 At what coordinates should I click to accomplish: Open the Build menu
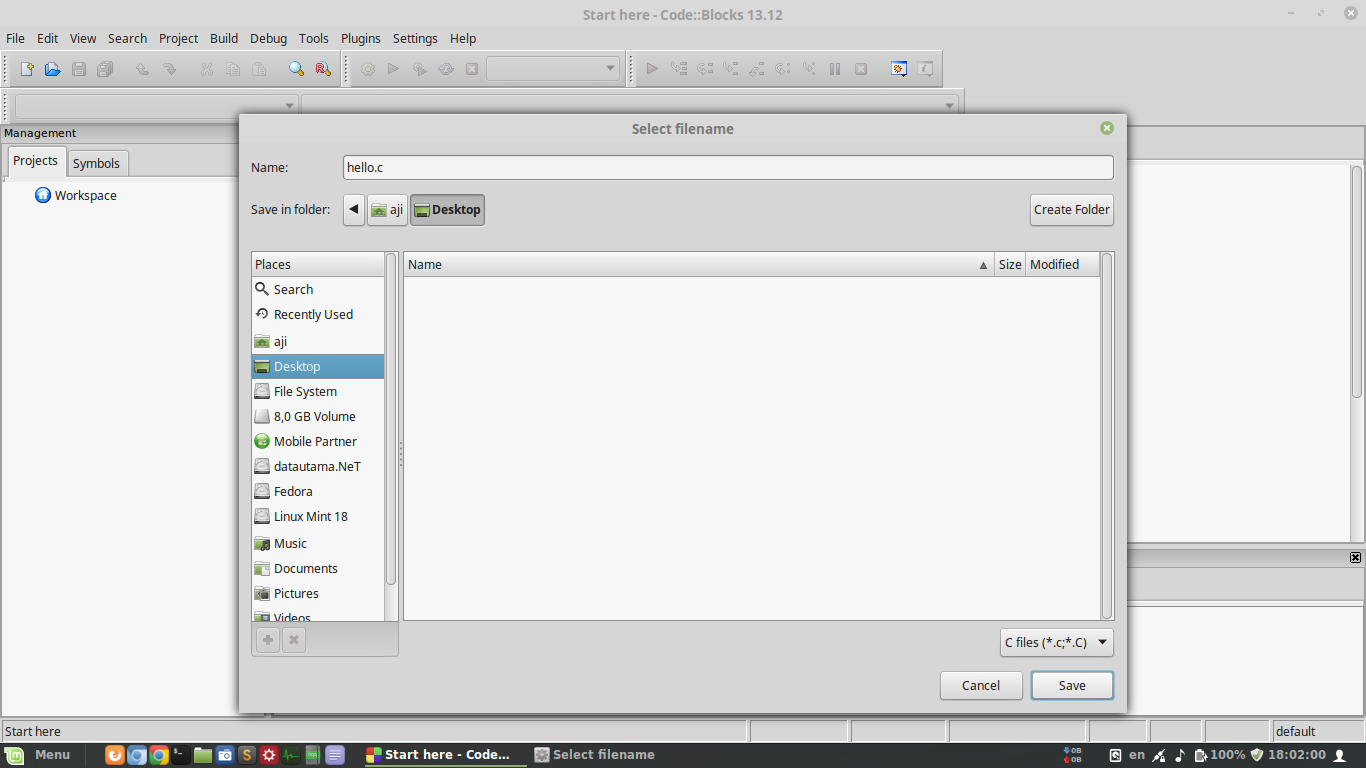224,38
